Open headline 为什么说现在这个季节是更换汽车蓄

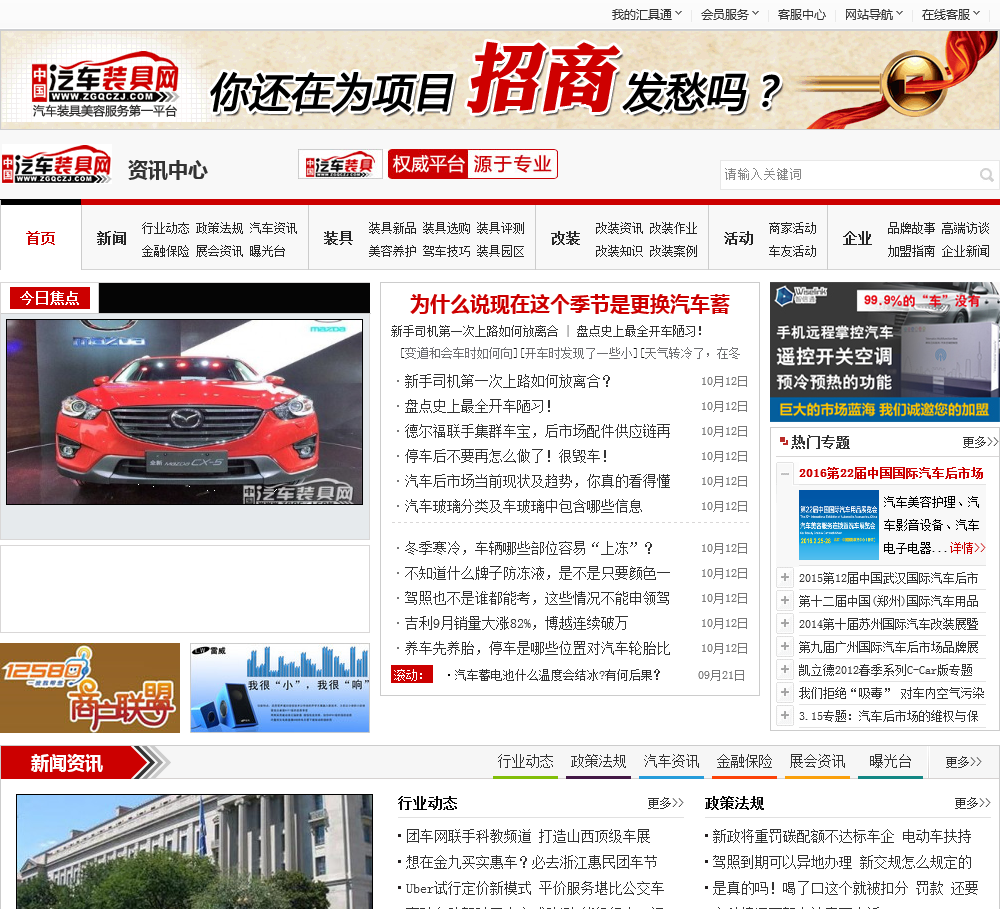click(x=570, y=304)
